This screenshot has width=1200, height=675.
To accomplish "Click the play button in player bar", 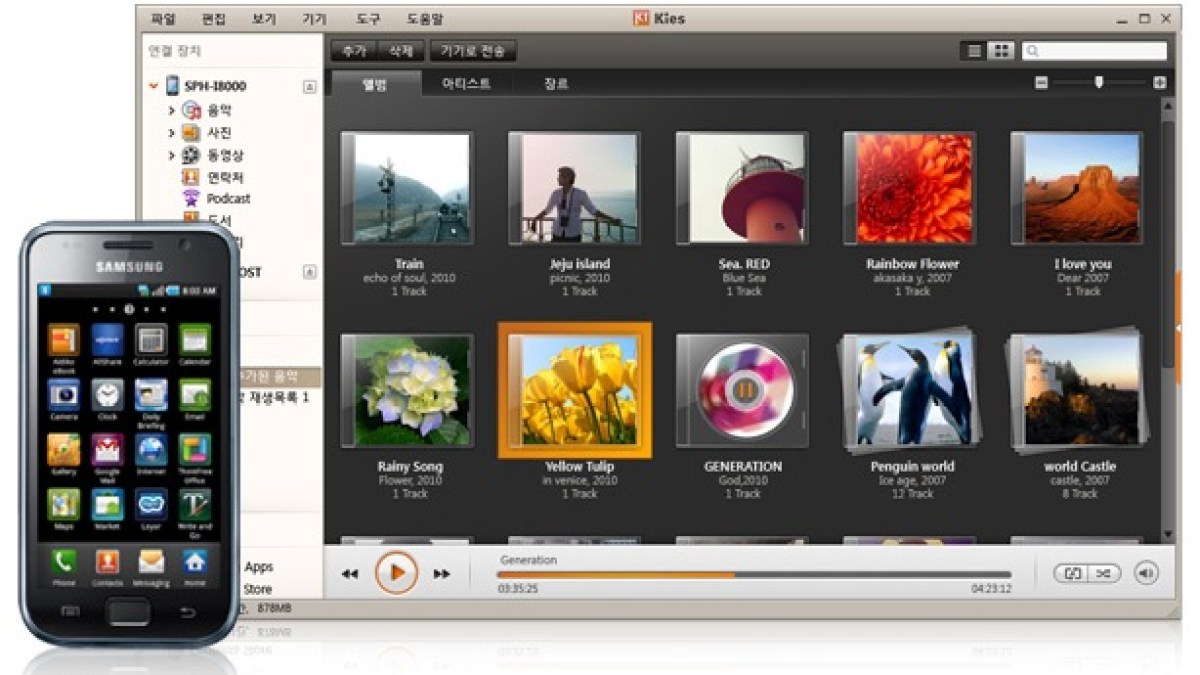I will tap(396, 573).
